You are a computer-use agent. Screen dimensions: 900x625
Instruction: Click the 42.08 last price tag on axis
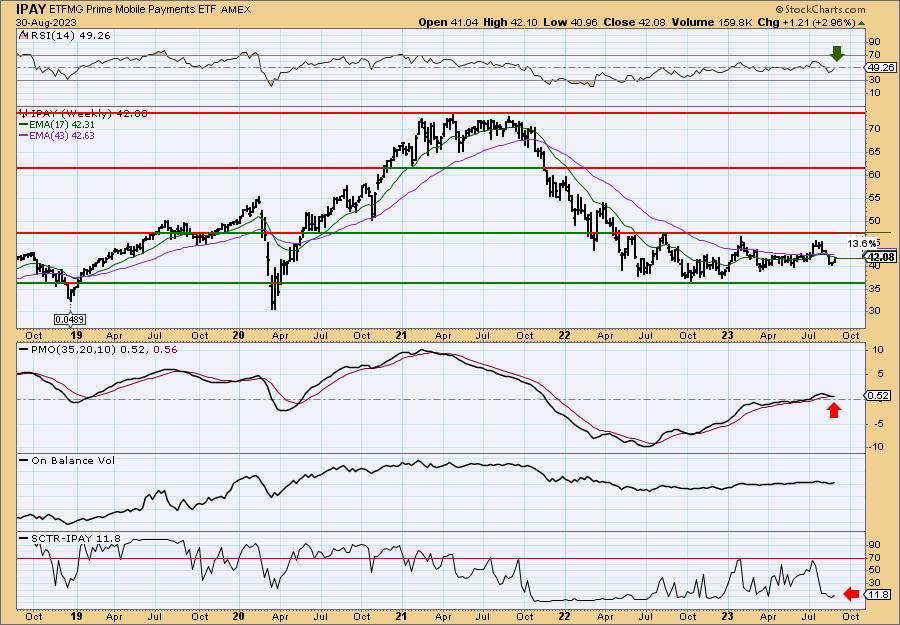879,257
